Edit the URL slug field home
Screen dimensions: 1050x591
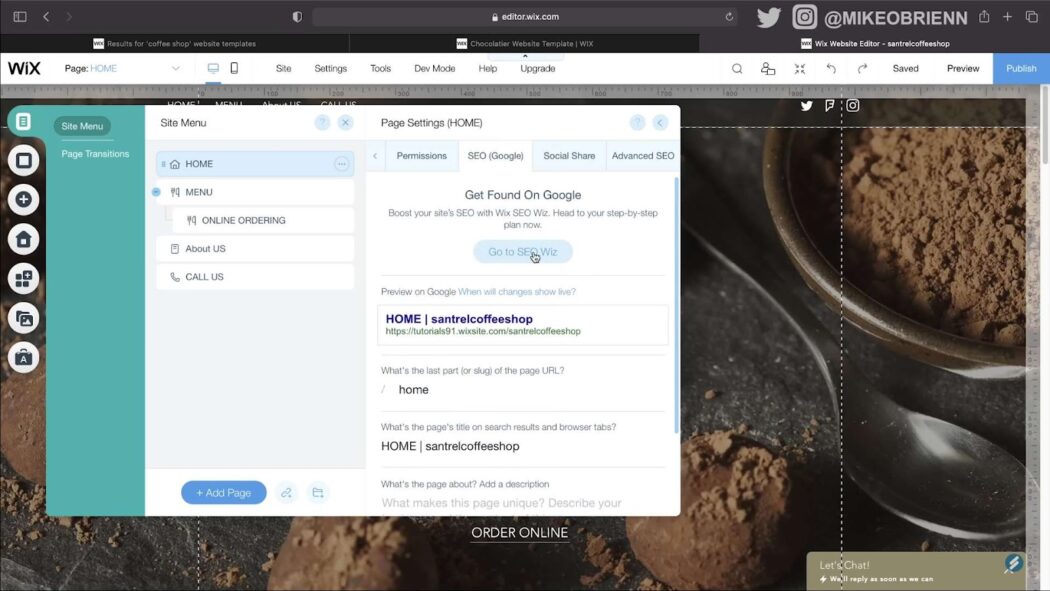click(523, 390)
